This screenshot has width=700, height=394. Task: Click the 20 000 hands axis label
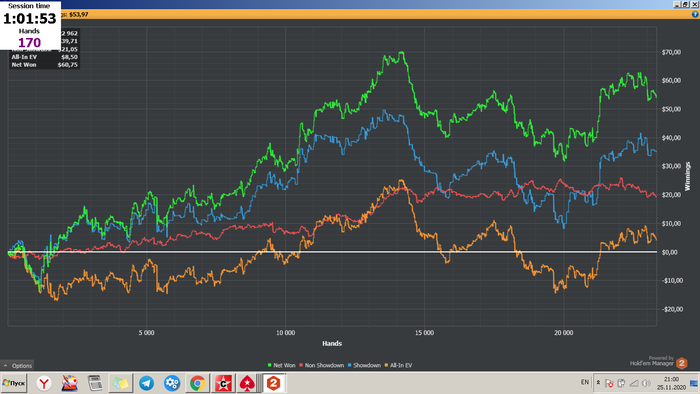coord(563,333)
